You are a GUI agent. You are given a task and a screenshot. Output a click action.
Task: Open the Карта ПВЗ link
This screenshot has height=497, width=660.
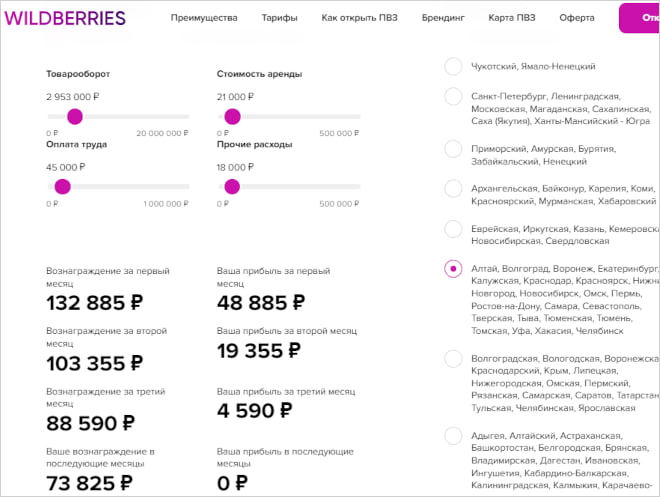(514, 19)
